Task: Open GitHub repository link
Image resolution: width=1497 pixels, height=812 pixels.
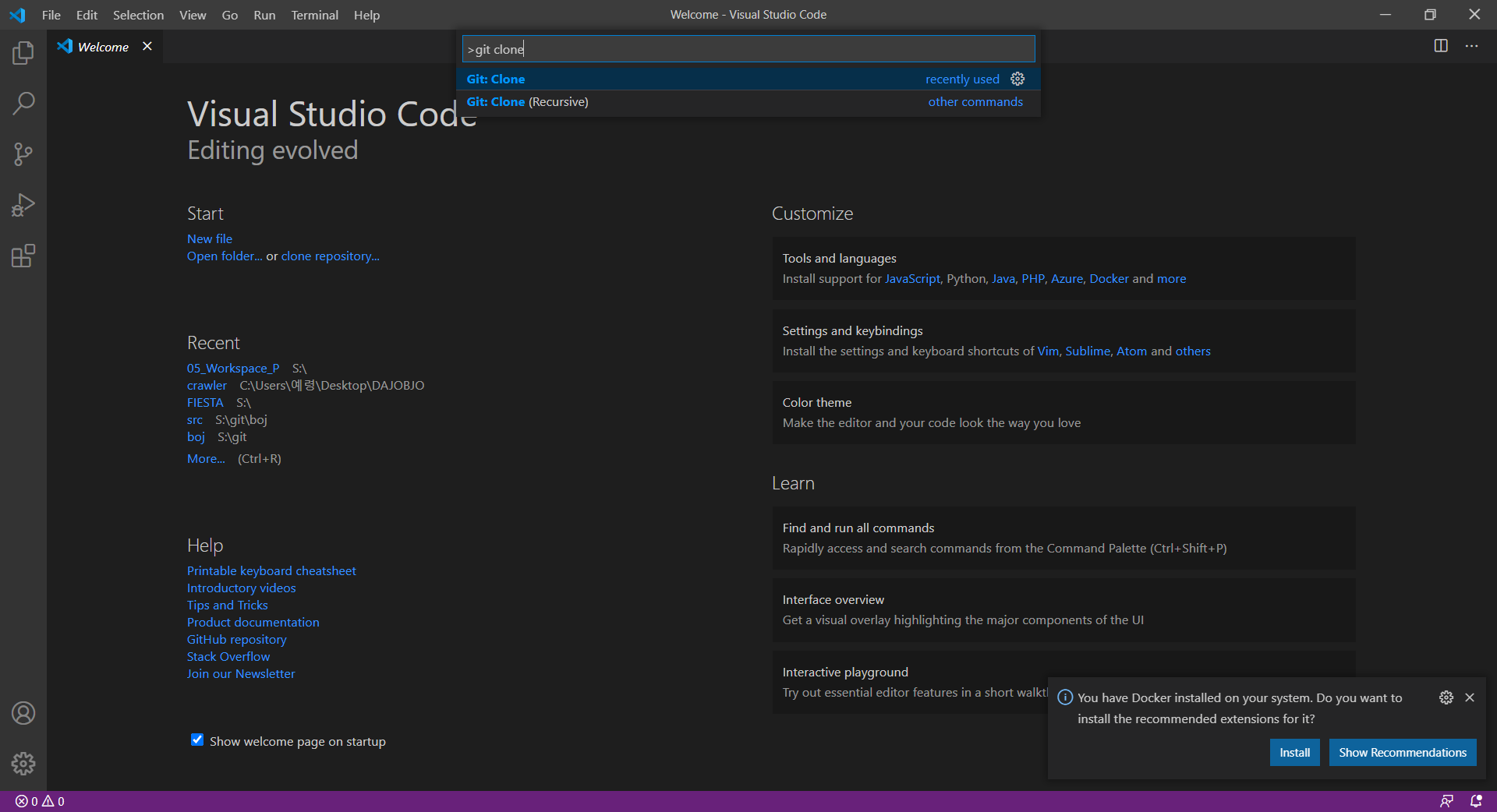Action: [x=237, y=639]
